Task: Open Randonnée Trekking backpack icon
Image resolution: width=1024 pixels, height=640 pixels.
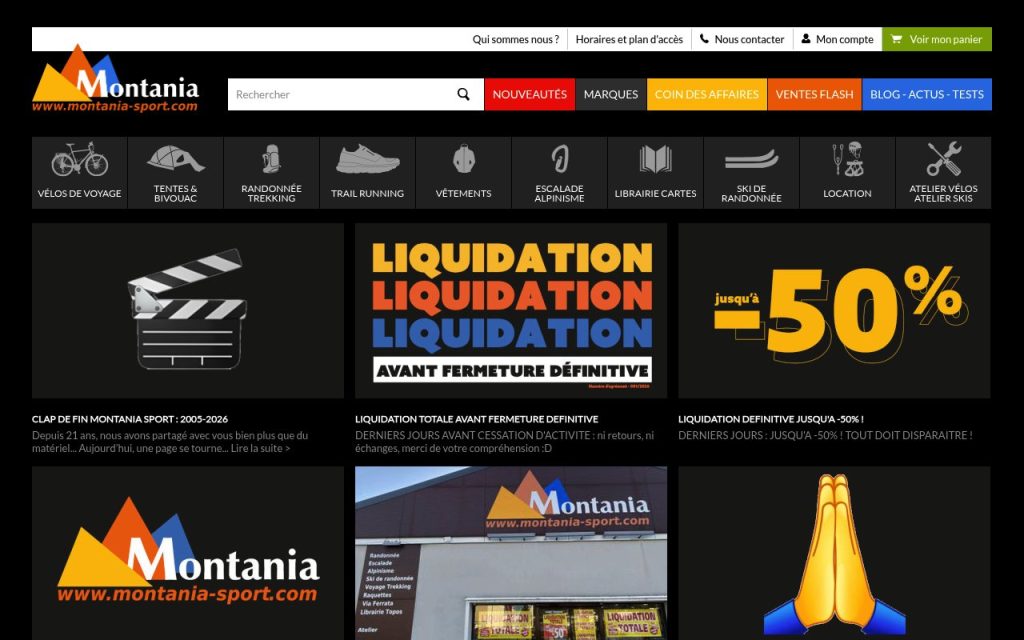Action: tap(272, 159)
